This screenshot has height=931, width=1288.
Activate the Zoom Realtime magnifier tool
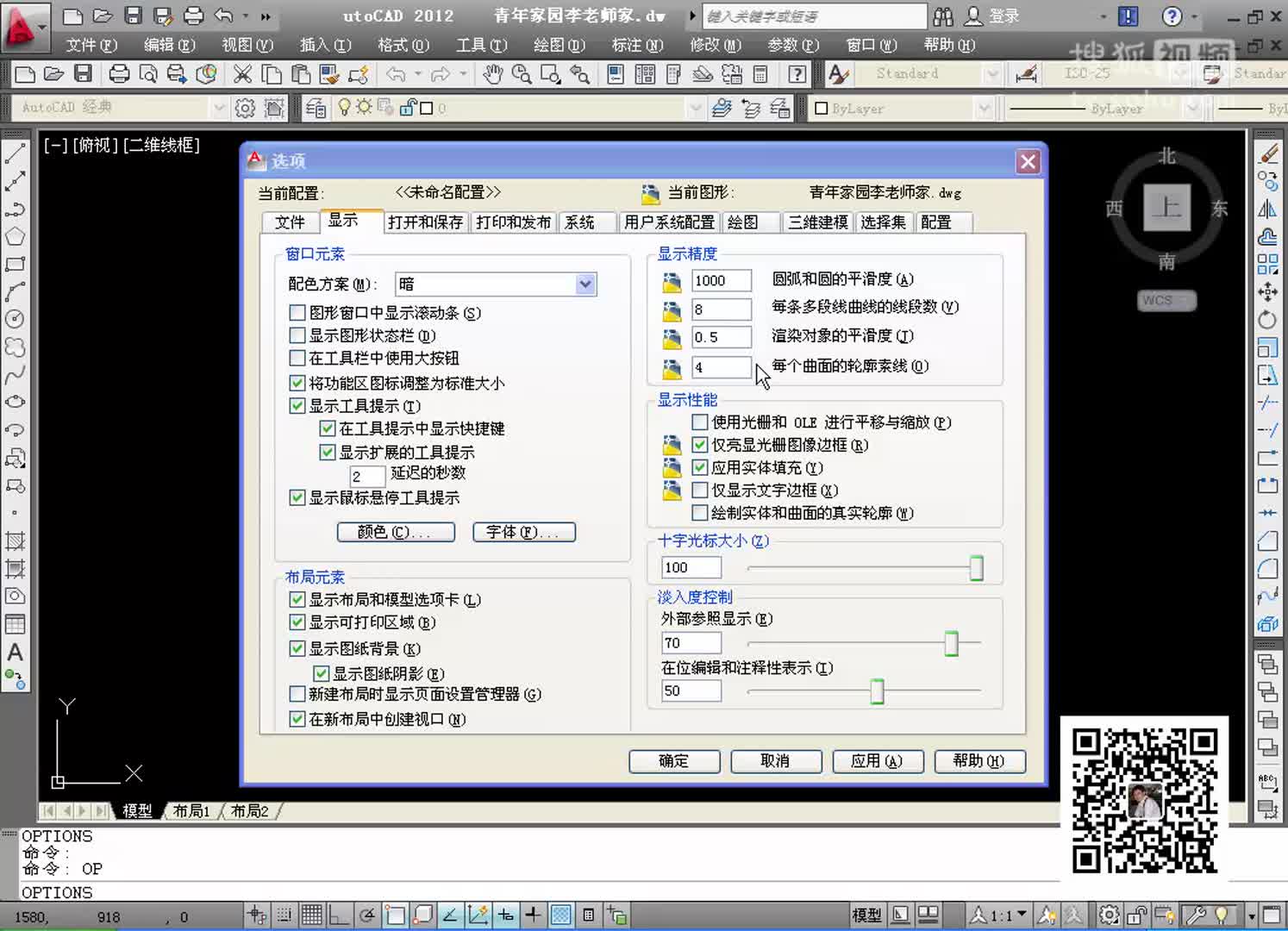[x=522, y=74]
